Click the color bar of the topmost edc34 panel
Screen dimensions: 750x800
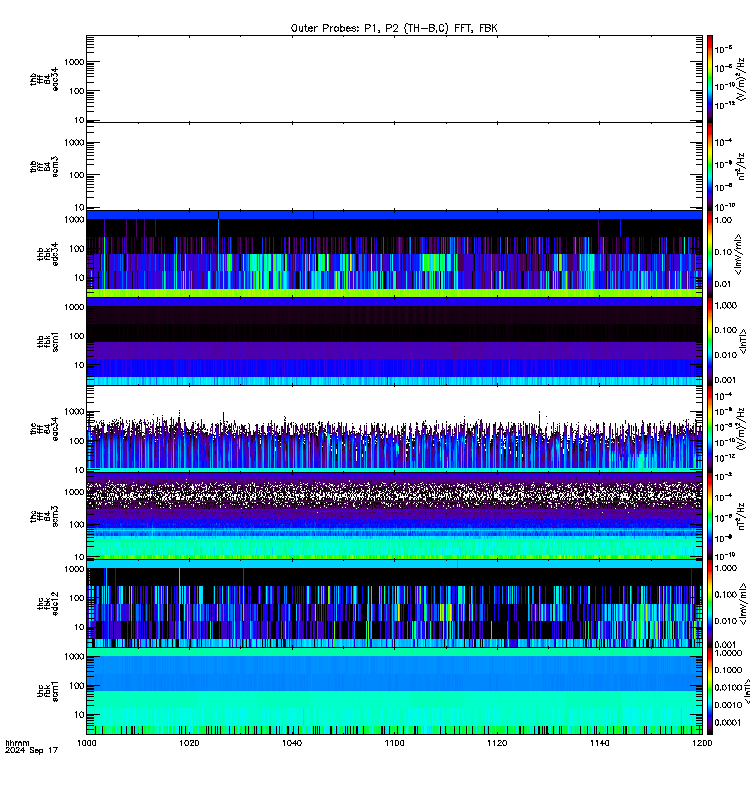[x=710, y=79]
